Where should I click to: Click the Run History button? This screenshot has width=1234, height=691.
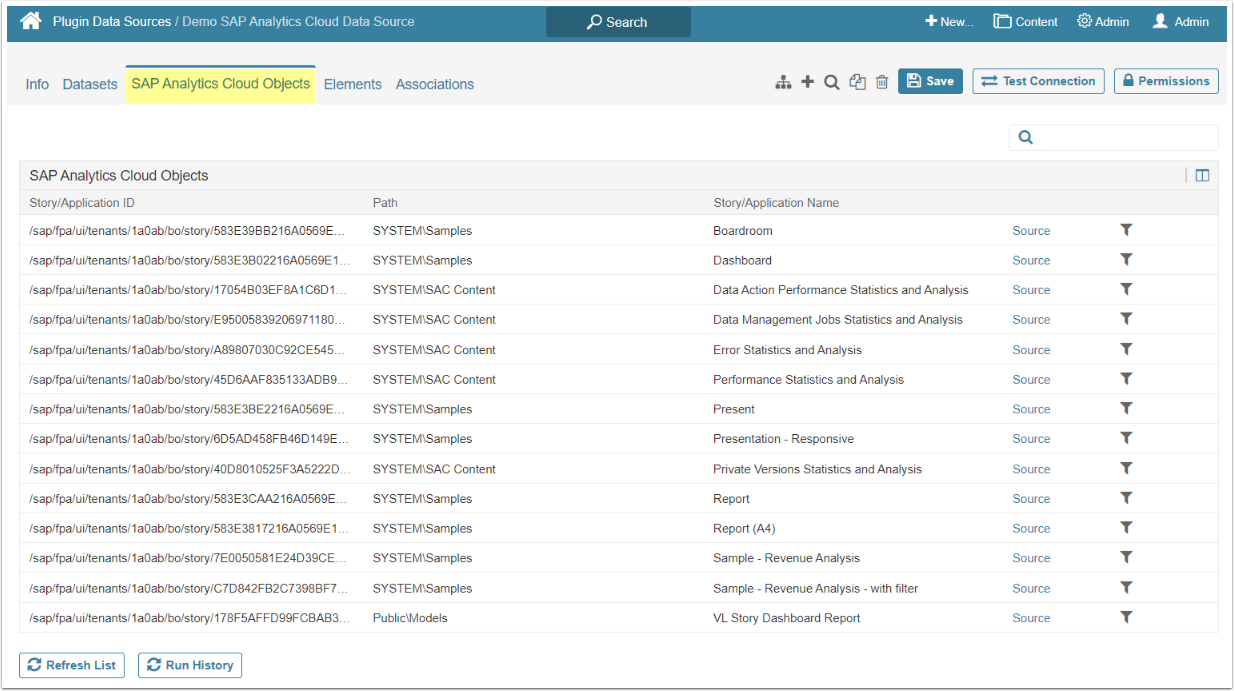[x=190, y=665]
